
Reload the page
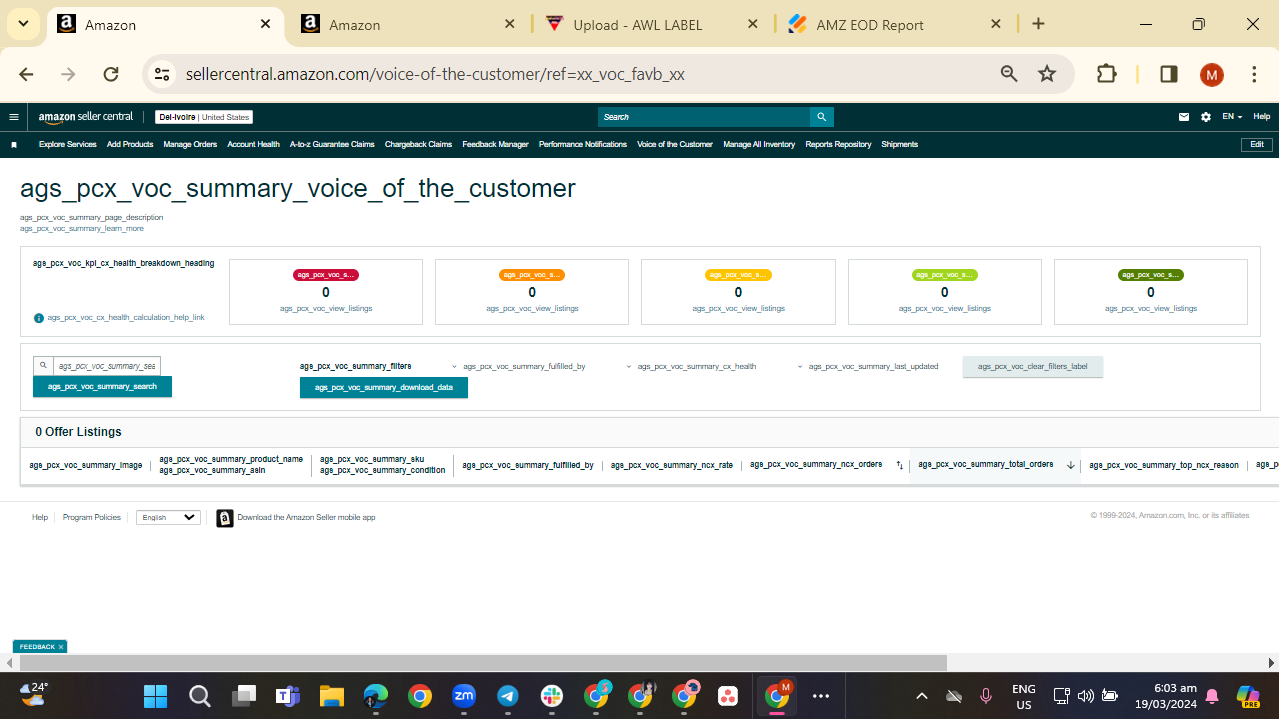click(111, 74)
